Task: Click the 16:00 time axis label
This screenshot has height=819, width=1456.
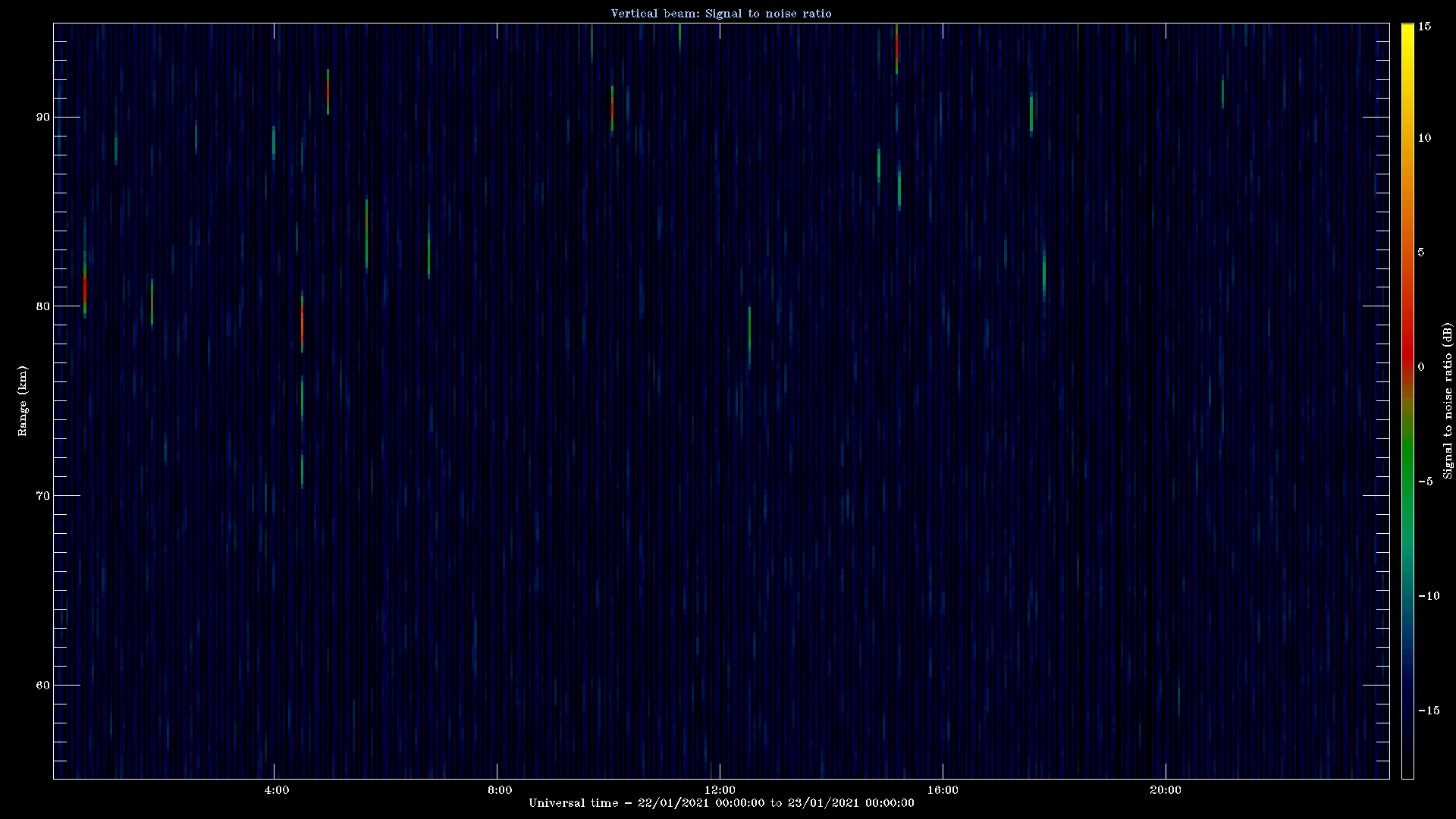Action: 943,790
